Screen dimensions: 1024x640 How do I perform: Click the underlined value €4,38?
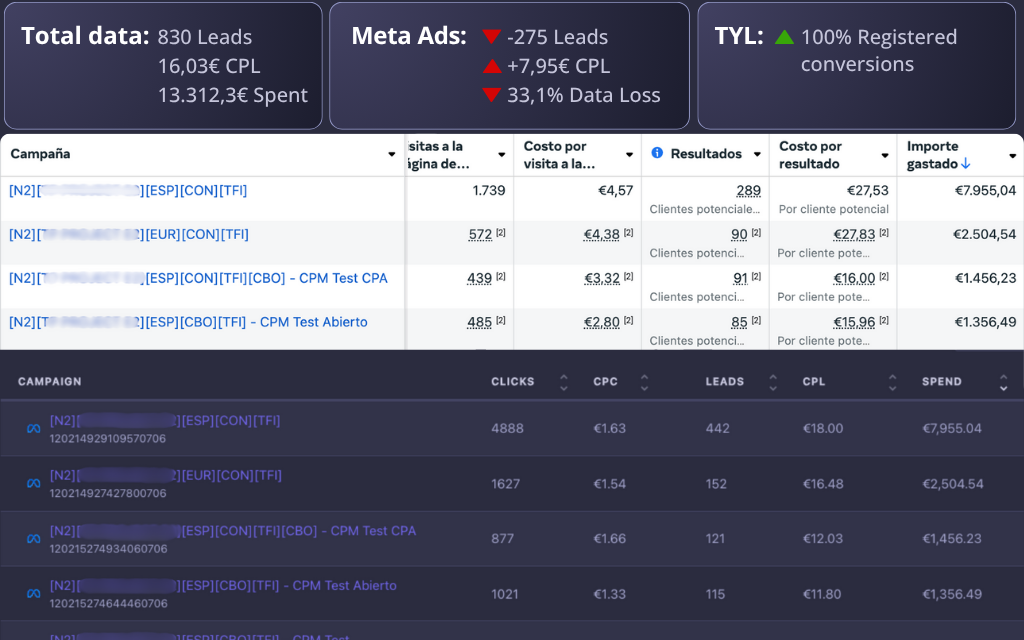(601, 234)
